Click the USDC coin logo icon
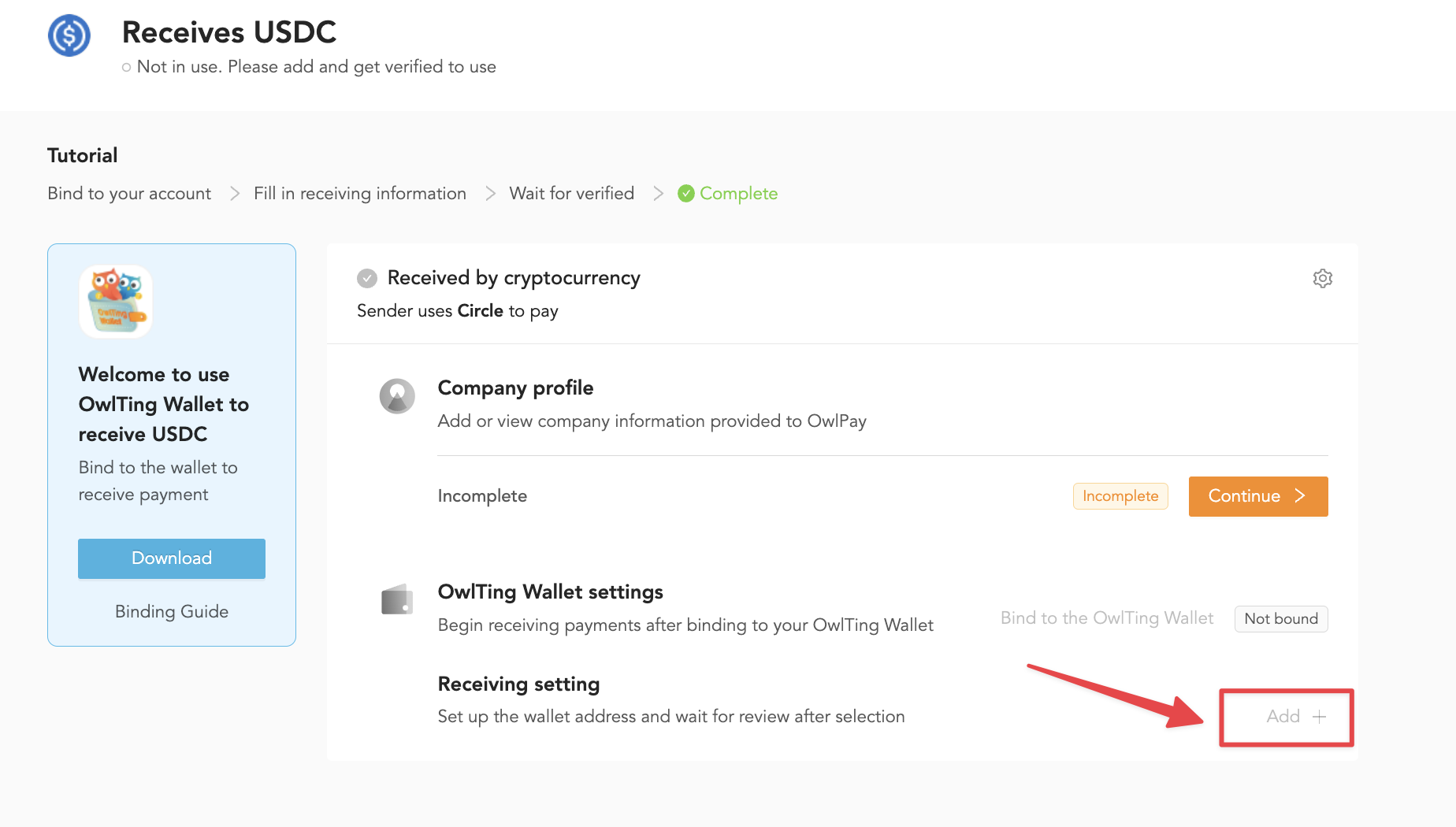This screenshot has width=1456, height=827. [69, 35]
